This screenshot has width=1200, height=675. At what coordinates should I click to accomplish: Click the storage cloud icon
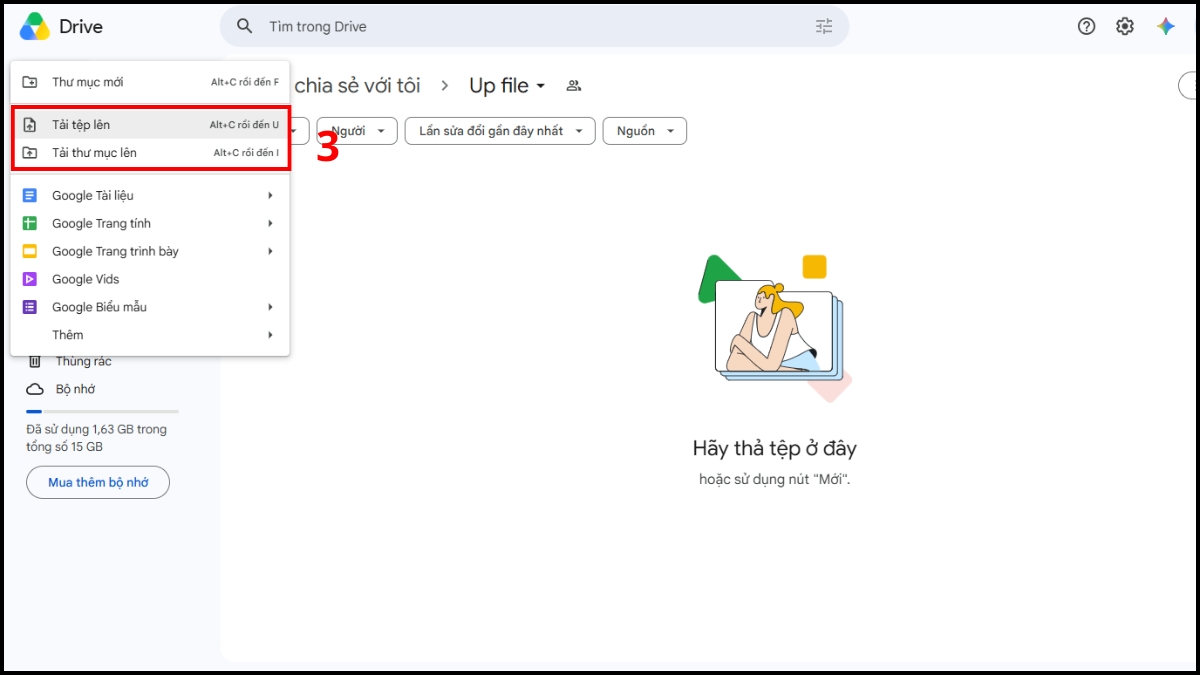coord(35,389)
